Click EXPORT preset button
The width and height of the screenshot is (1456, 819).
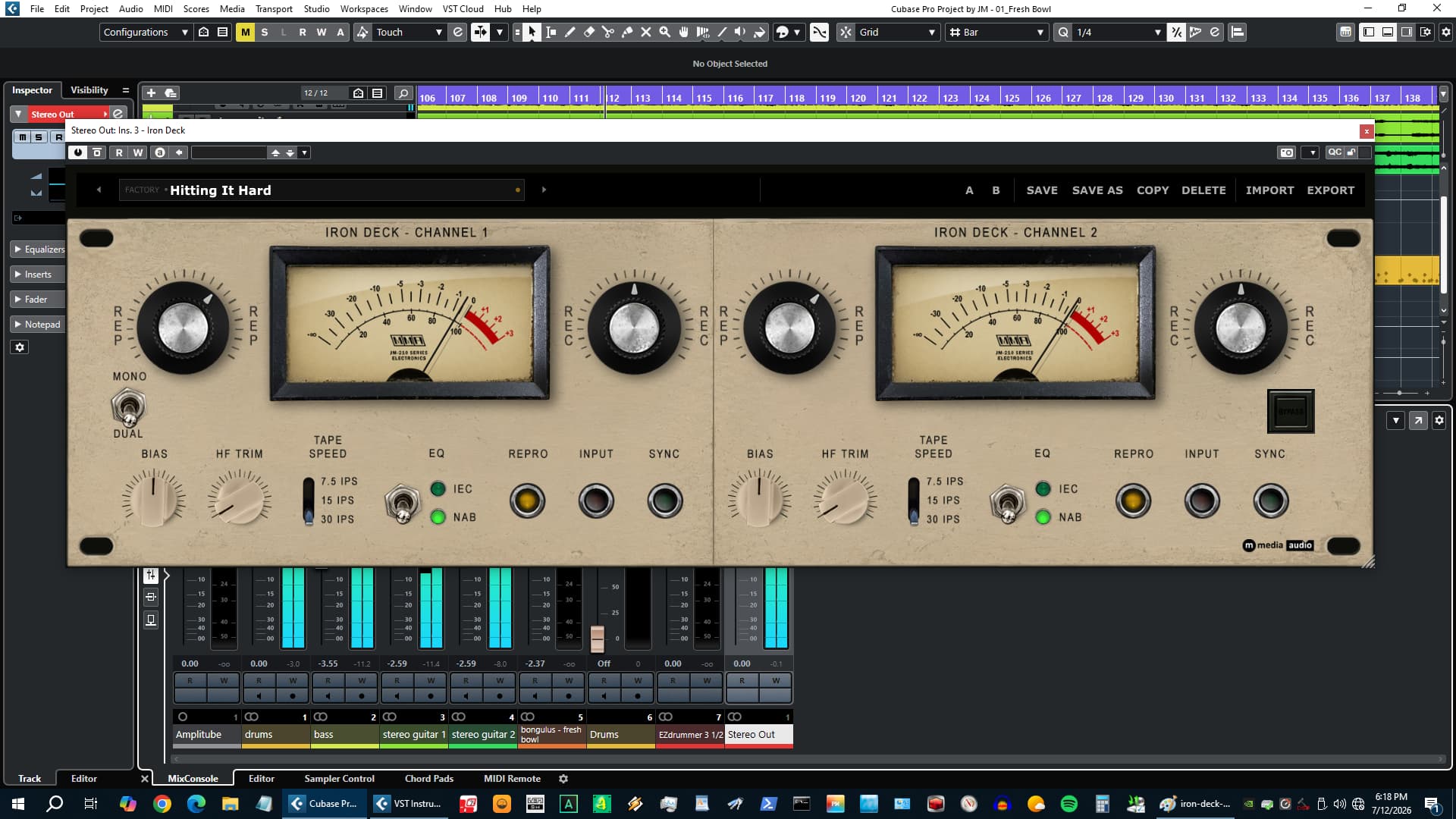(x=1330, y=190)
